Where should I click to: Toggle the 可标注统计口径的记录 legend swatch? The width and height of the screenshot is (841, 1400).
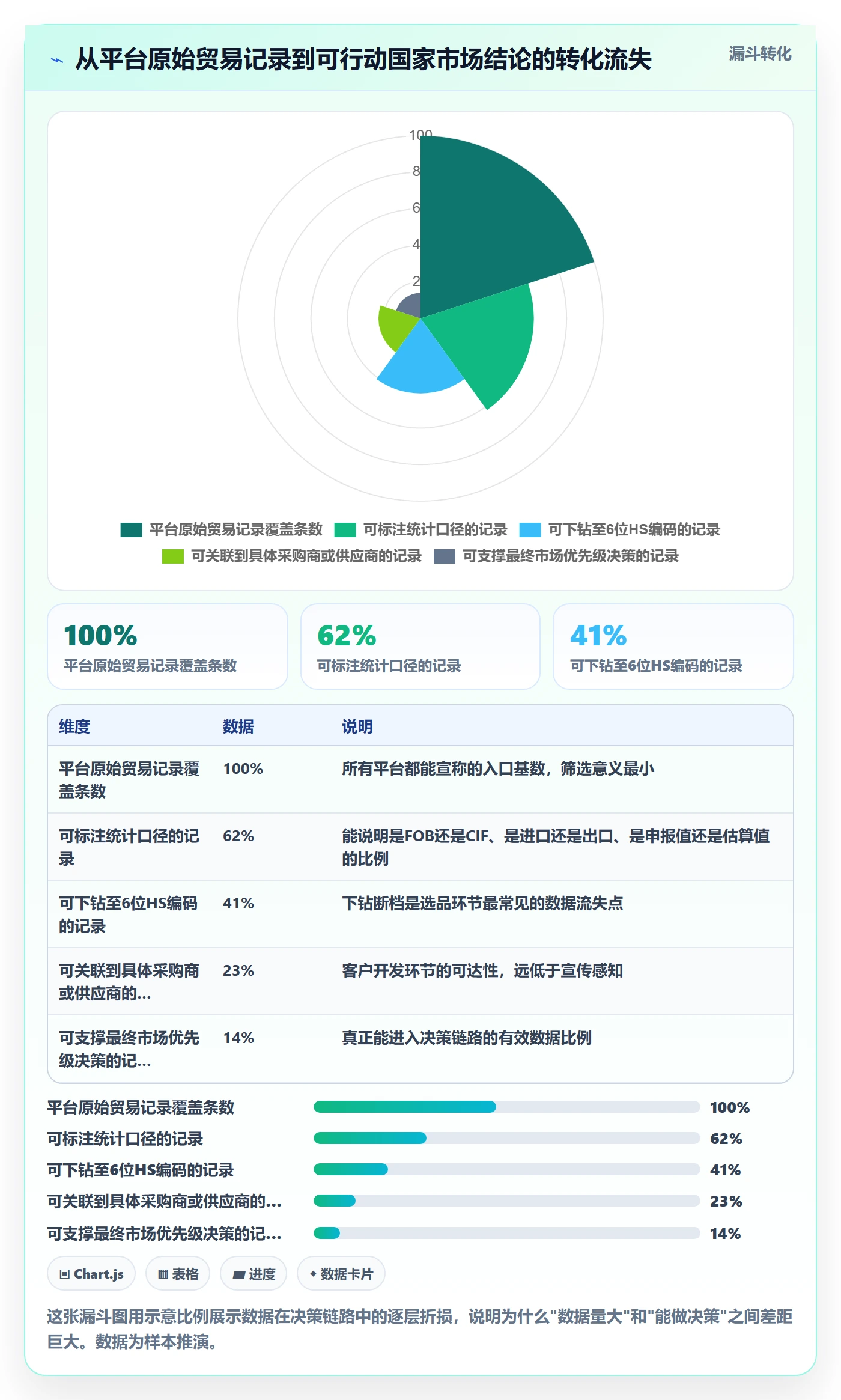(x=345, y=529)
